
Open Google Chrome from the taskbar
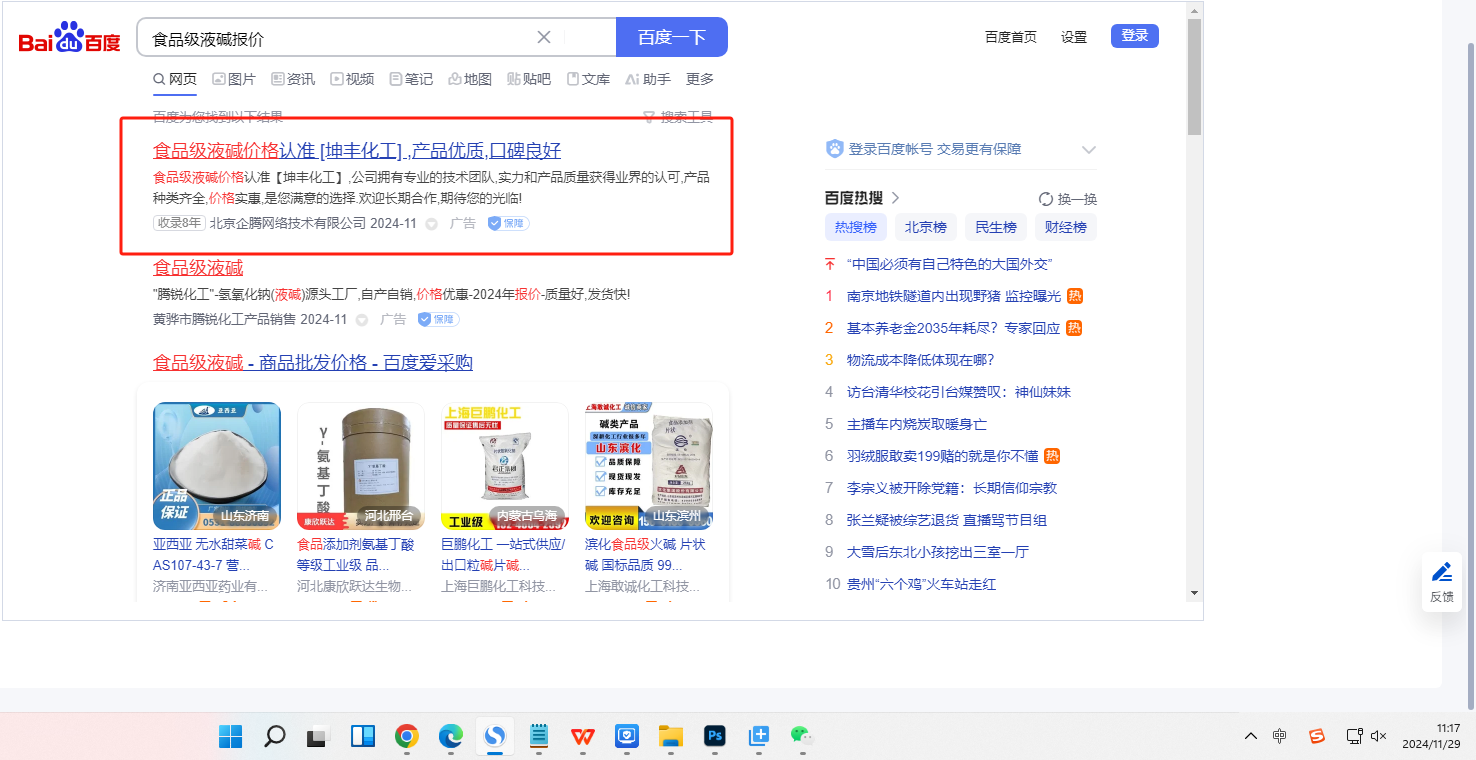click(x=406, y=737)
